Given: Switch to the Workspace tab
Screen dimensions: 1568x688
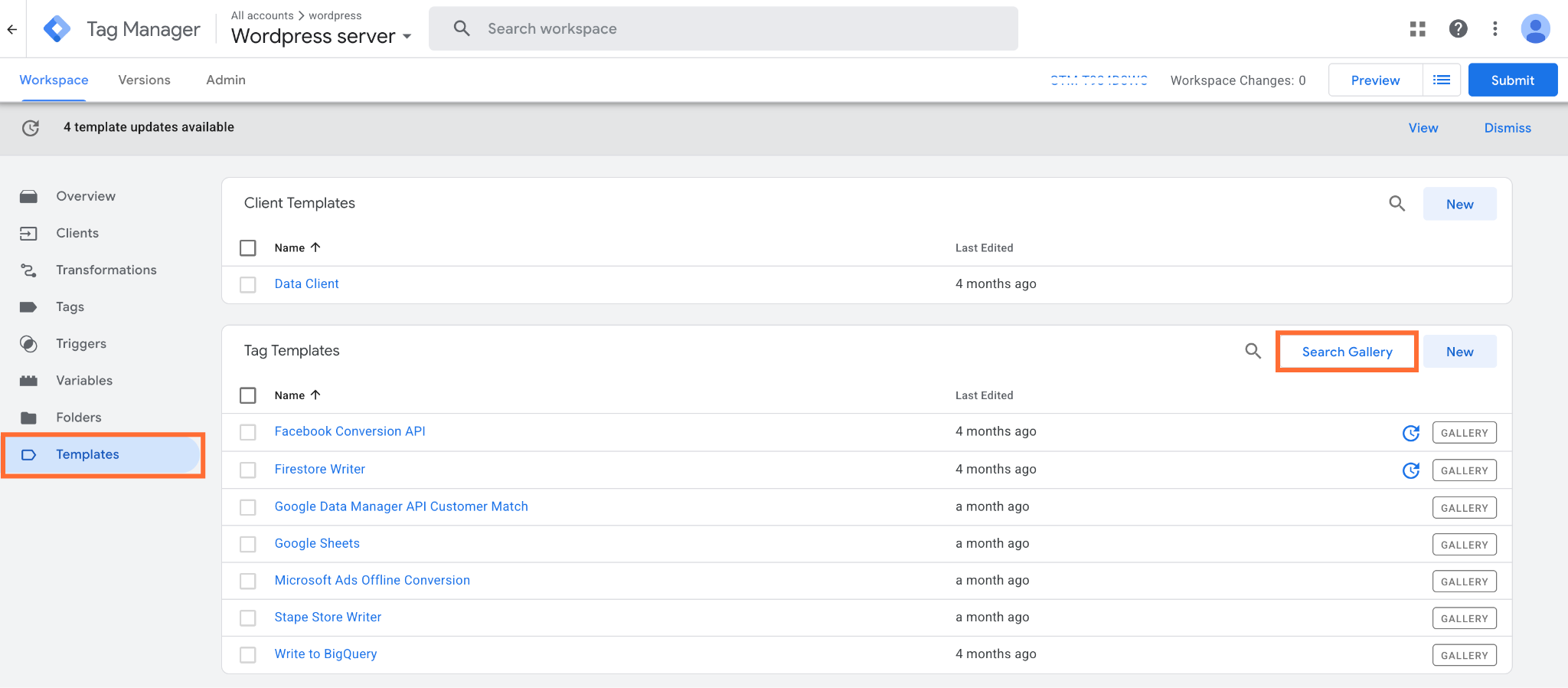Looking at the screenshot, I should point(54,80).
